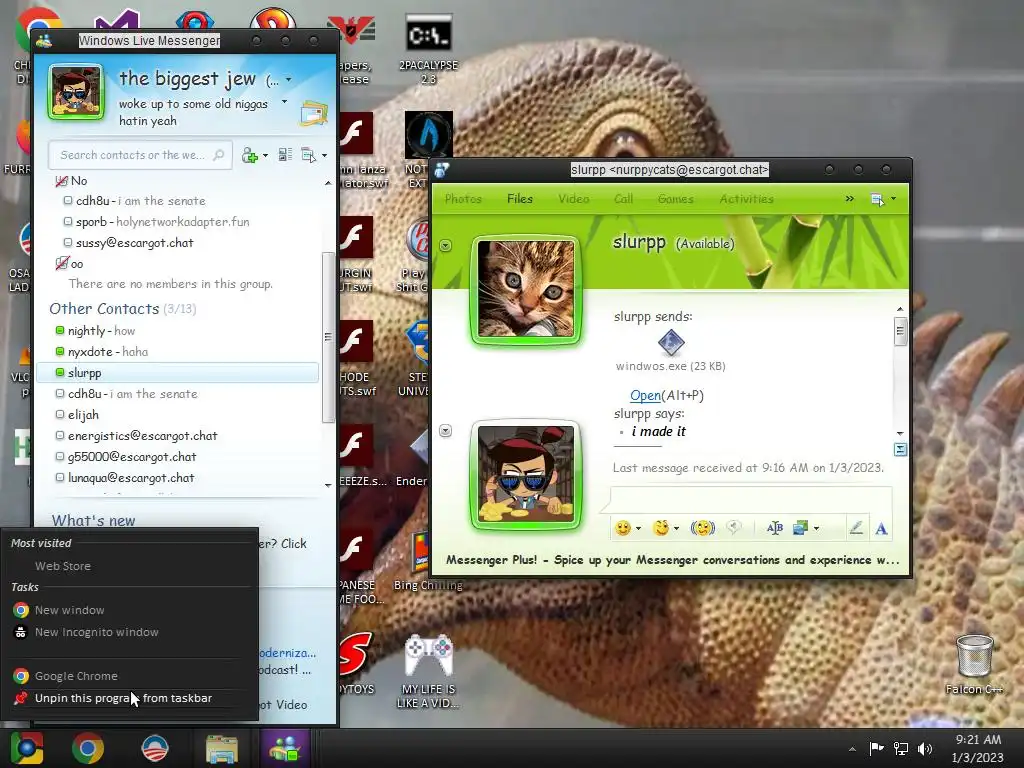
Task: Send a nudge in the slurpp chat
Action: pyautogui.click(x=703, y=528)
